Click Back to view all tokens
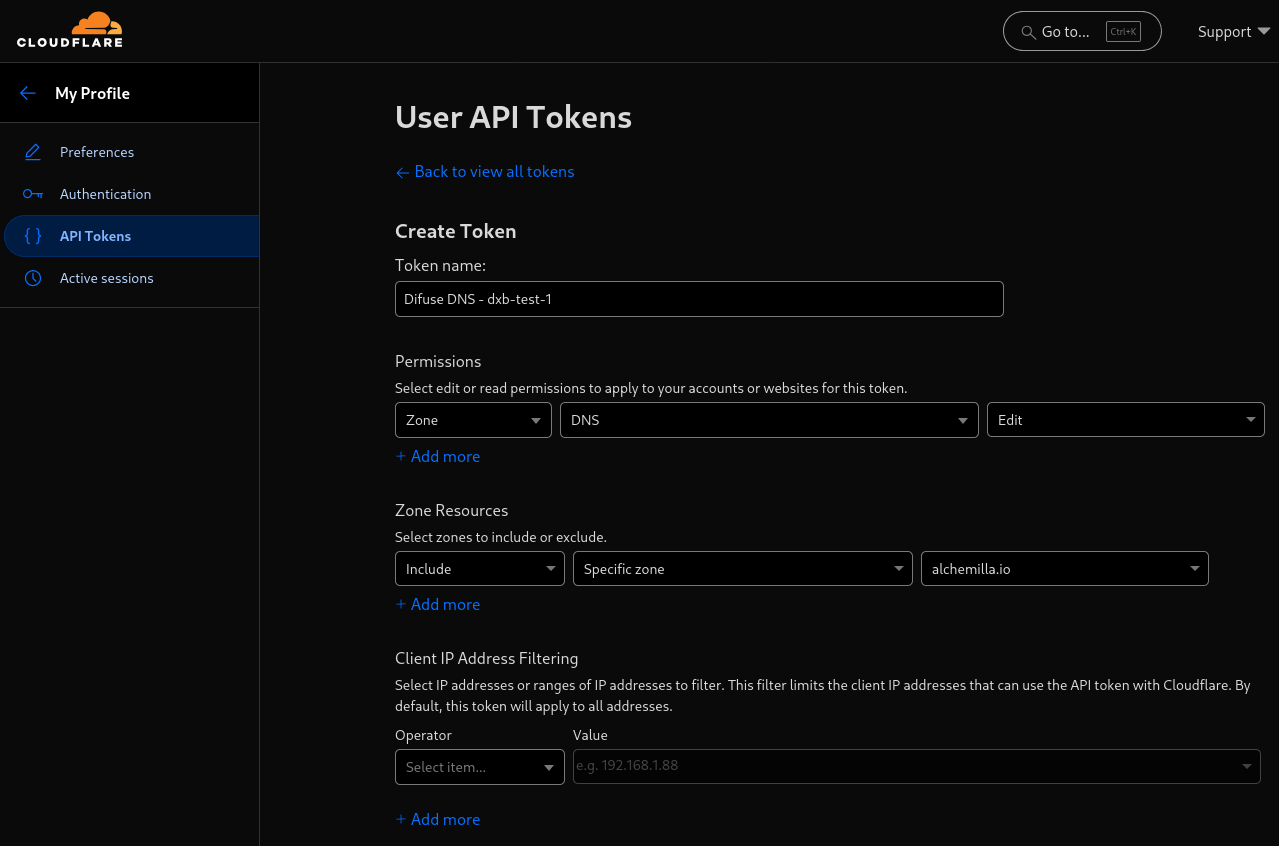This screenshot has width=1279, height=846. click(485, 172)
